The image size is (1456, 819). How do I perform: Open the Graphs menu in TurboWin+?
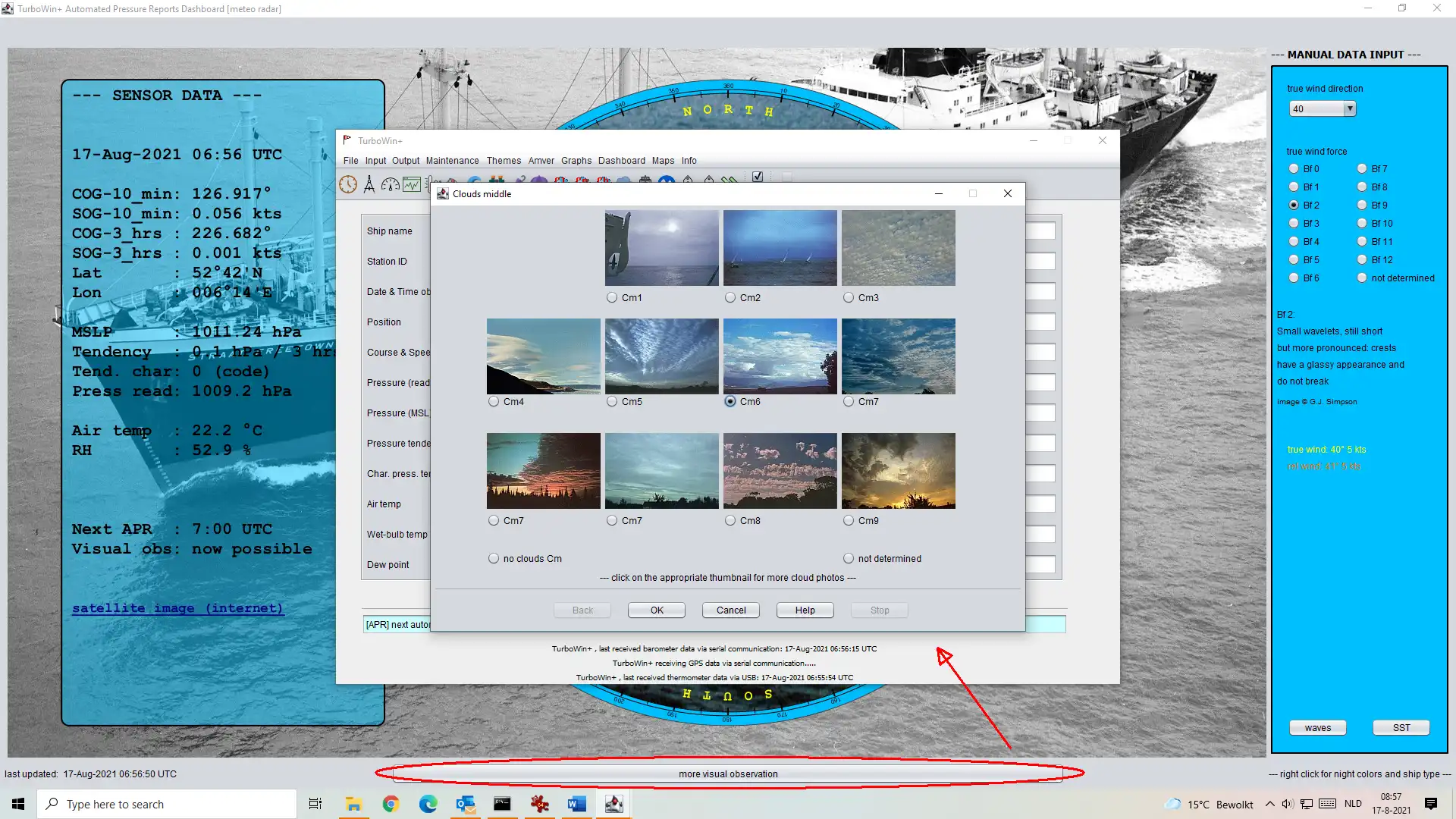click(576, 160)
